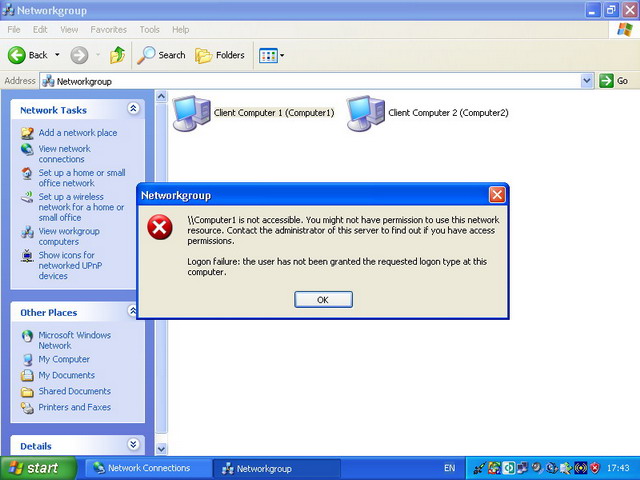Viewport: 640px width, 480px height.
Task: Click the red X error icon in dialog
Action: (x=160, y=227)
